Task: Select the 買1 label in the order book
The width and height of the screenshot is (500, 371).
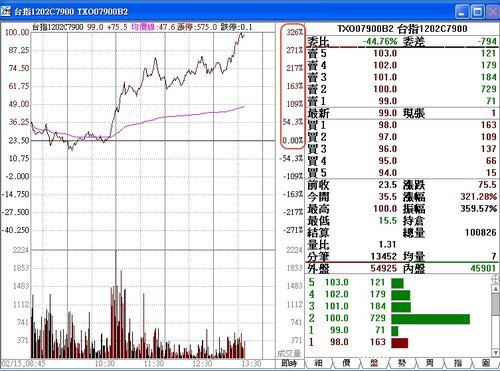Action: click(x=317, y=125)
